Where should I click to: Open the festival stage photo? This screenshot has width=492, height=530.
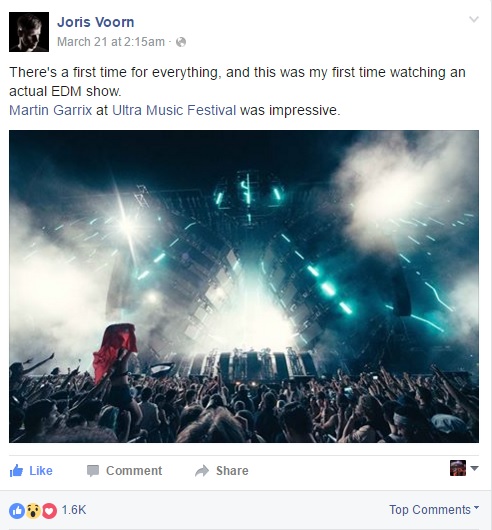point(244,286)
